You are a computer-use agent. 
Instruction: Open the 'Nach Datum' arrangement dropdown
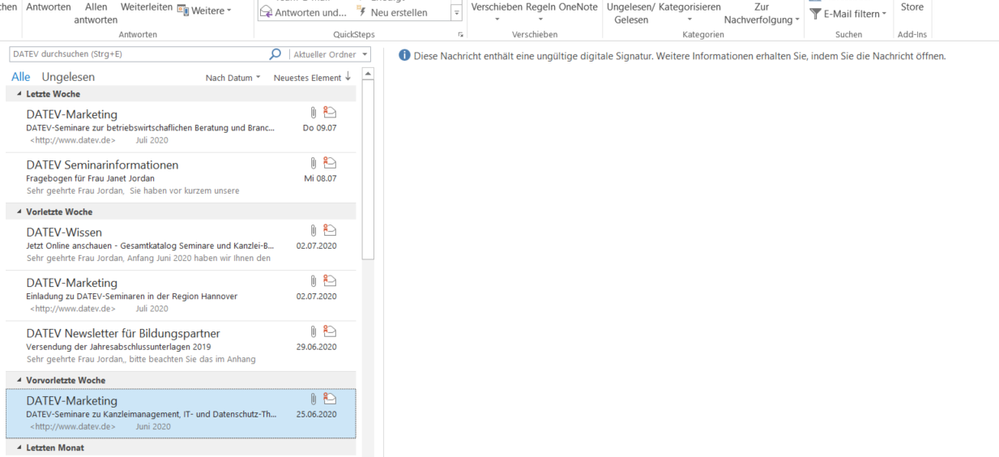233,78
